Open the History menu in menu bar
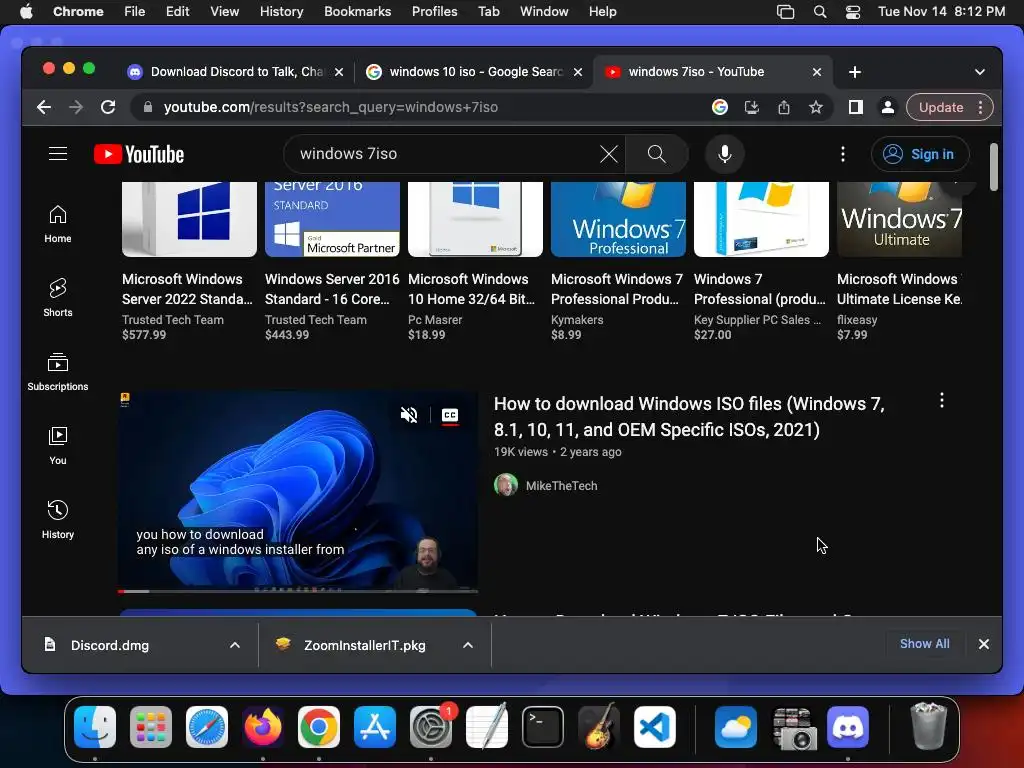 pyautogui.click(x=281, y=11)
